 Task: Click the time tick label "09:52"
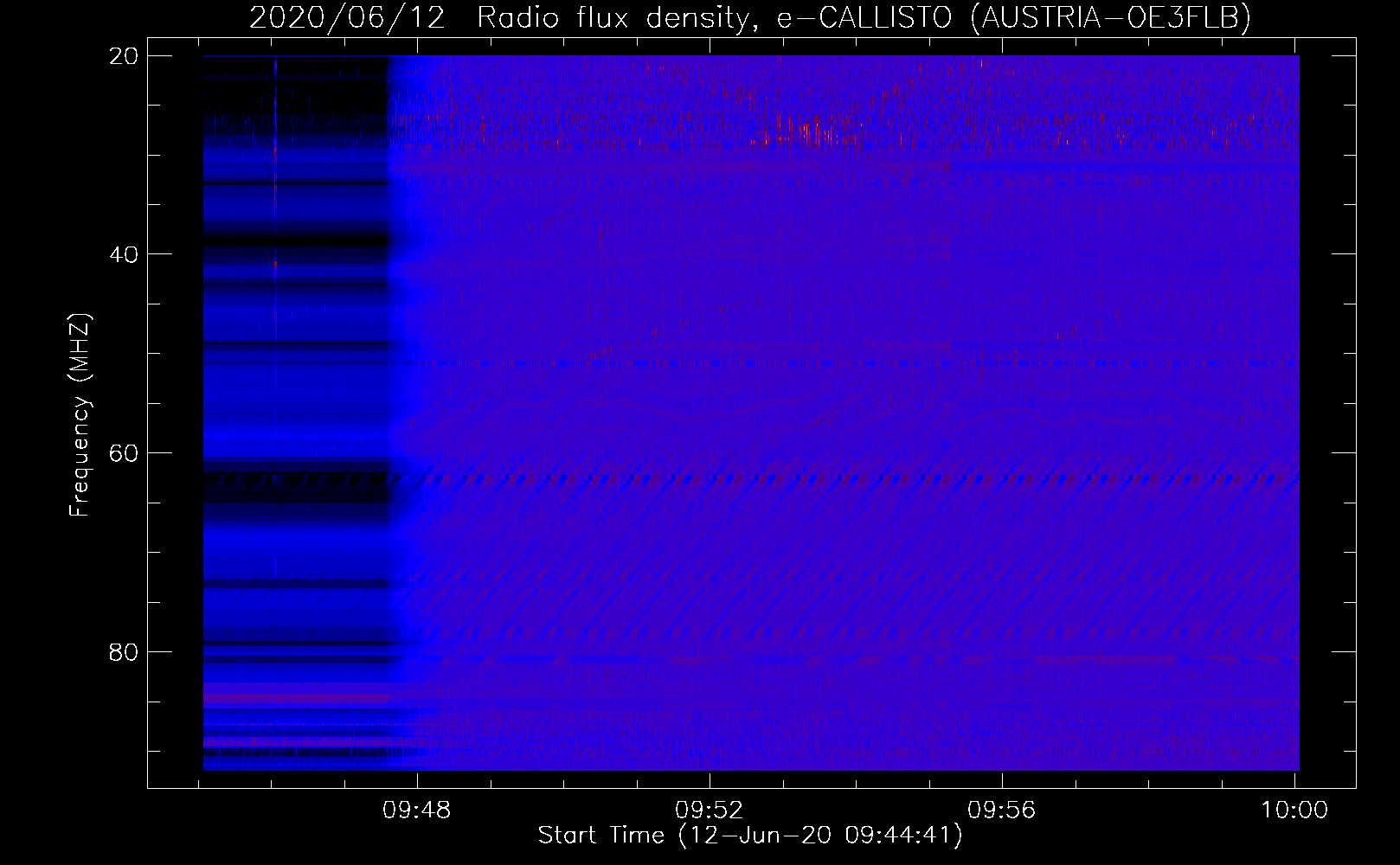point(710,811)
